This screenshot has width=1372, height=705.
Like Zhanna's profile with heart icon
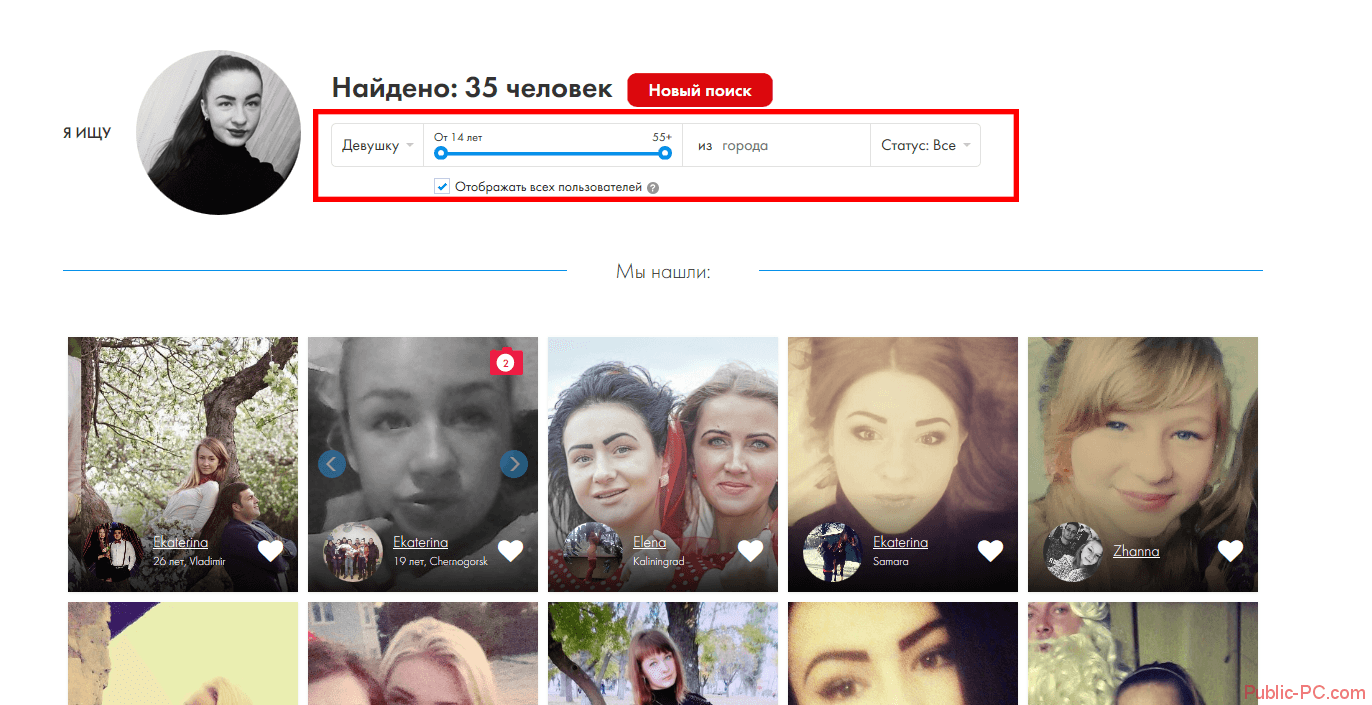(1230, 551)
